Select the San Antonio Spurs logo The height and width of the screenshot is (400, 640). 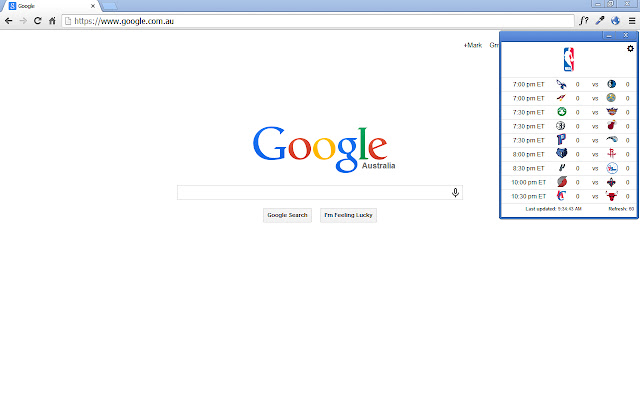click(562, 168)
